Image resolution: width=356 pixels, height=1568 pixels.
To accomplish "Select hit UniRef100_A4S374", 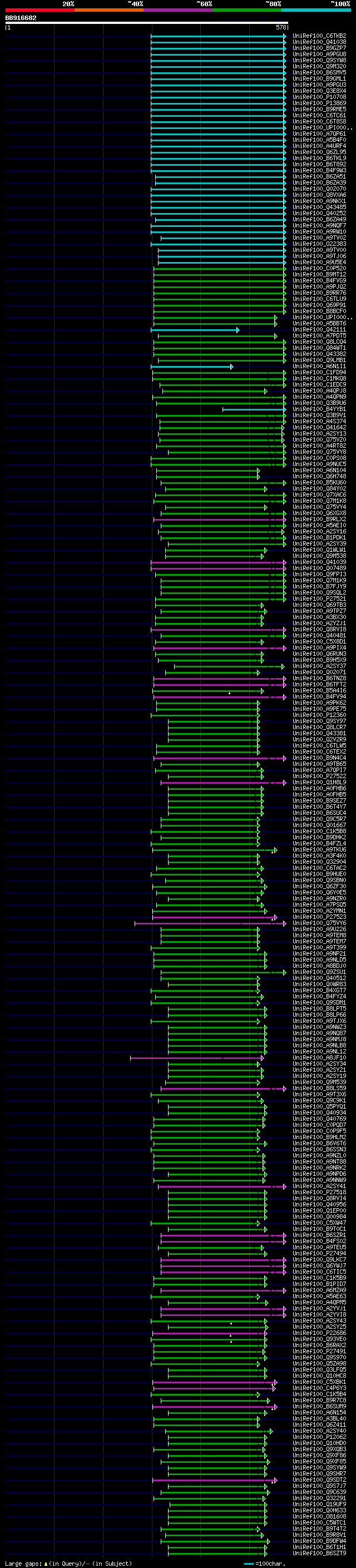I will 319,421.
